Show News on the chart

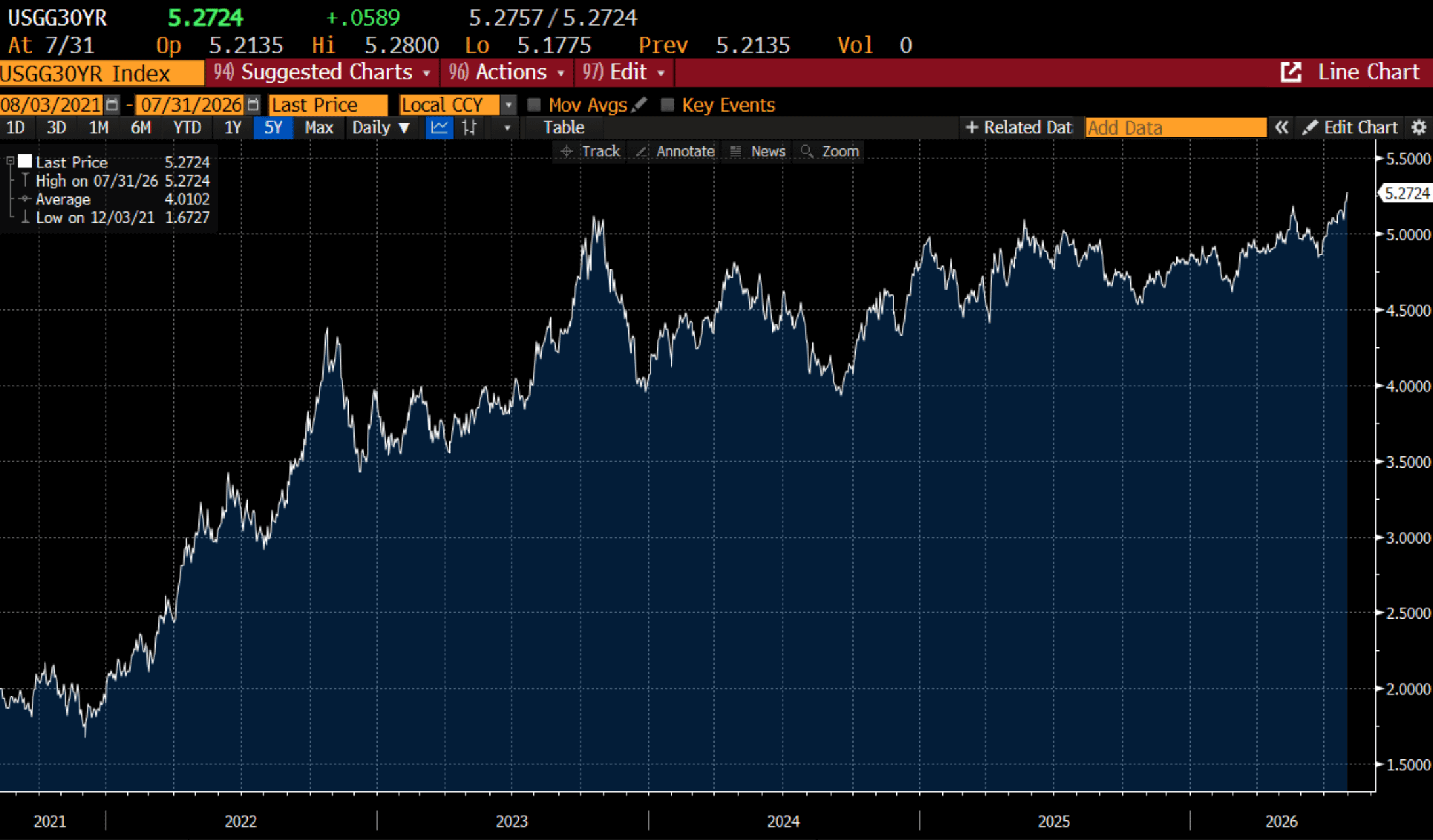[x=758, y=152]
